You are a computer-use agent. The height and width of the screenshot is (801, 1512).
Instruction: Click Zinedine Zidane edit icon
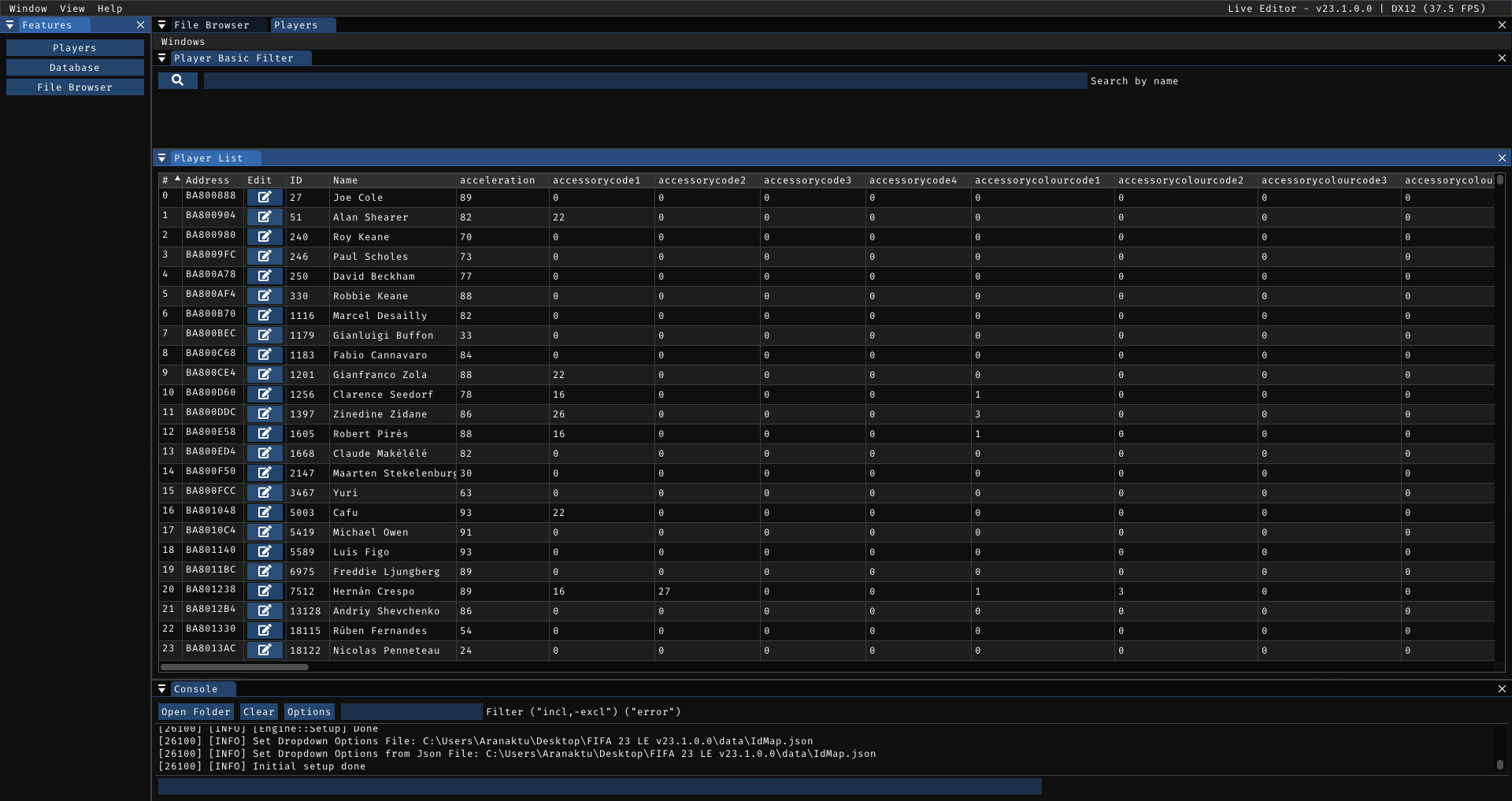(x=265, y=413)
